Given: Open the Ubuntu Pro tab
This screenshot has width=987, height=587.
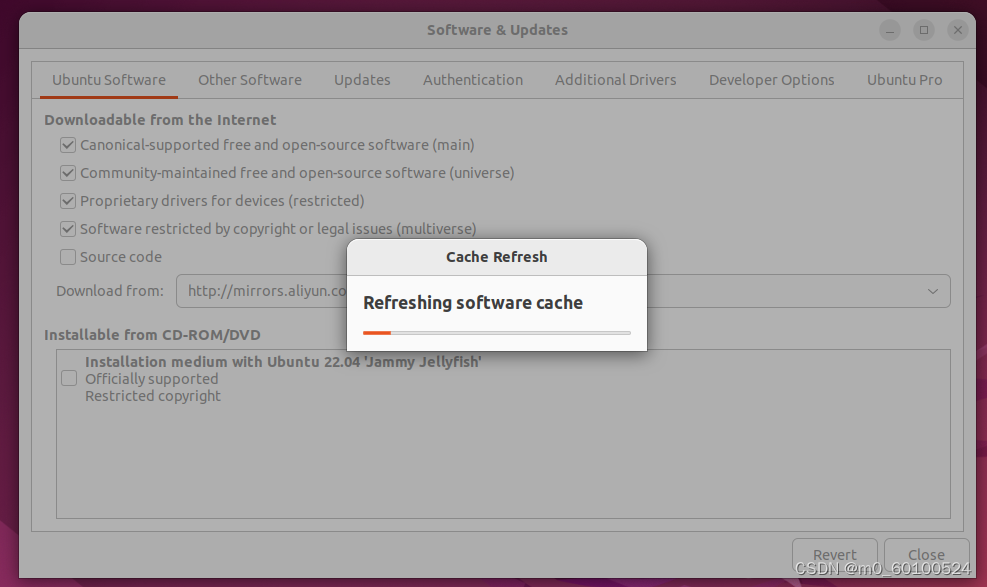Looking at the screenshot, I should coord(905,80).
